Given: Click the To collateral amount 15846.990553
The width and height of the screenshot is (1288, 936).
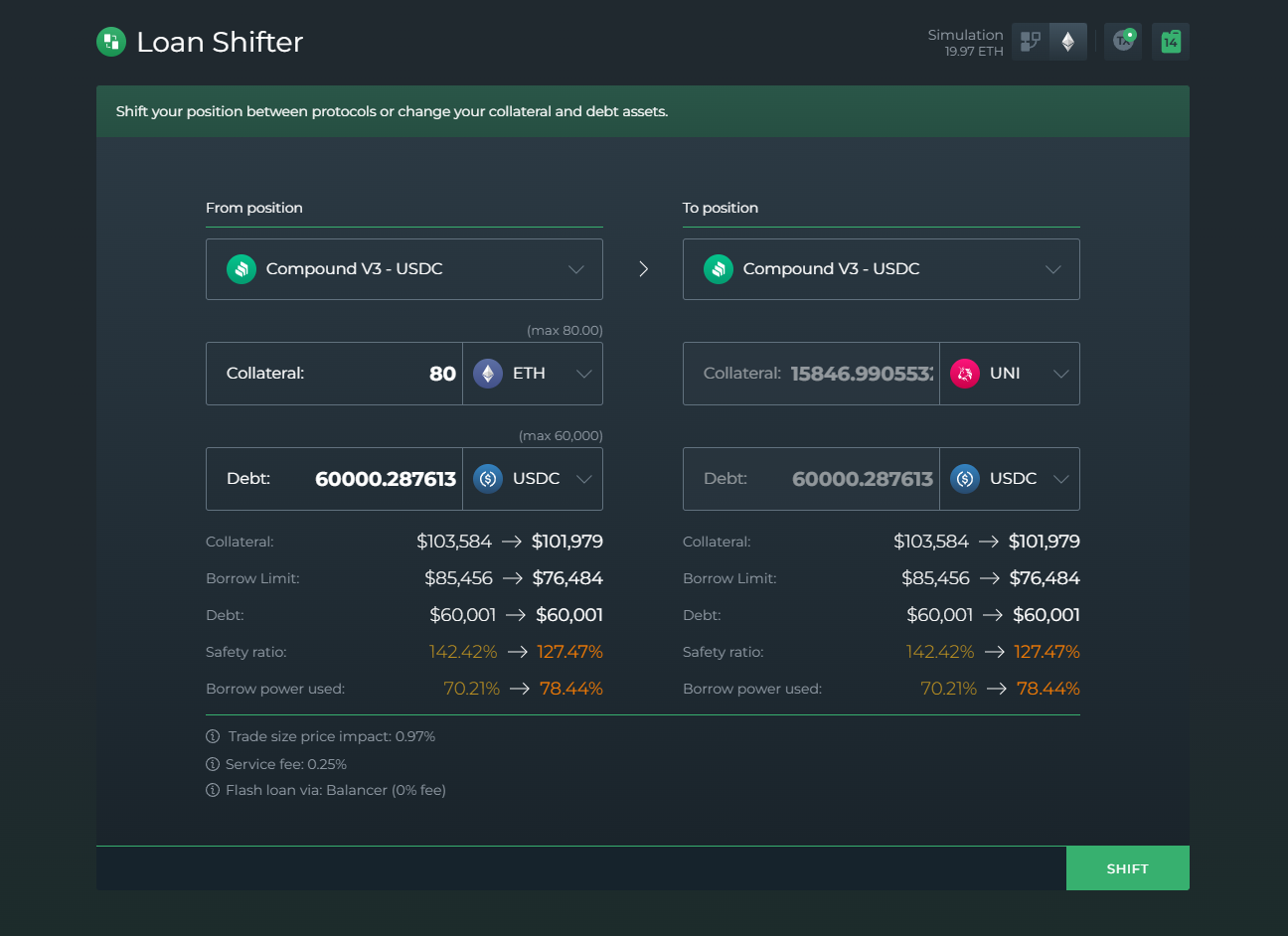Looking at the screenshot, I should click(862, 374).
